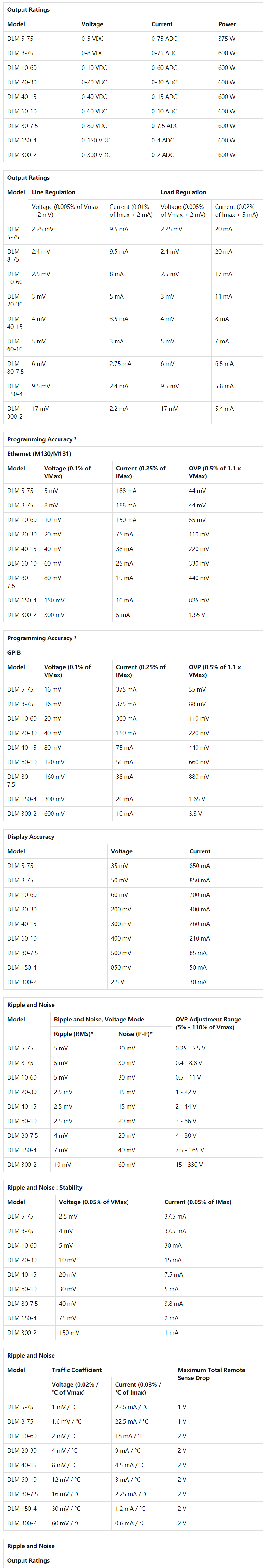
Task: Click the Line Regulation column header
Action: pyautogui.click(x=54, y=192)
